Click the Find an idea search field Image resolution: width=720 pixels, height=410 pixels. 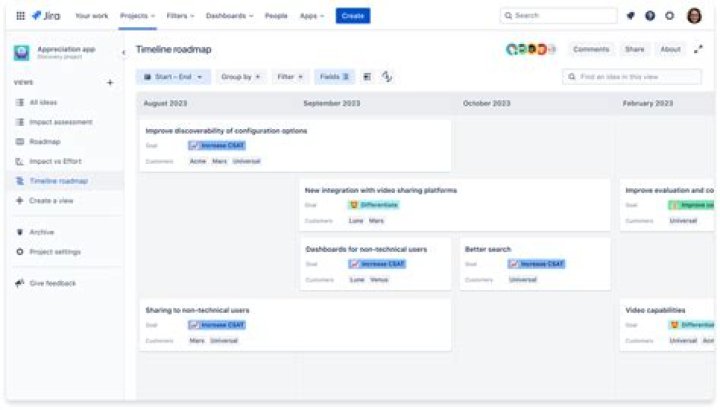[x=635, y=76]
